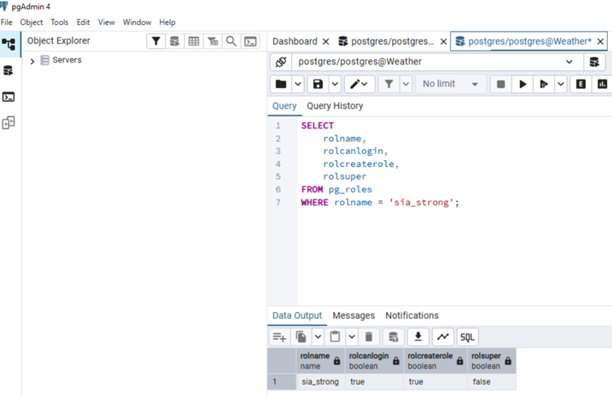The width and height of the screenshot is (612, 397).
Task: Open the Paste options dropdown arrow
Action: [352, 337]
